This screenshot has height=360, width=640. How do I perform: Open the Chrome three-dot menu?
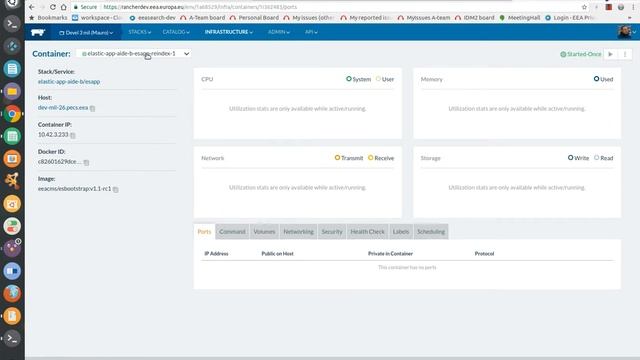[633, 7]
